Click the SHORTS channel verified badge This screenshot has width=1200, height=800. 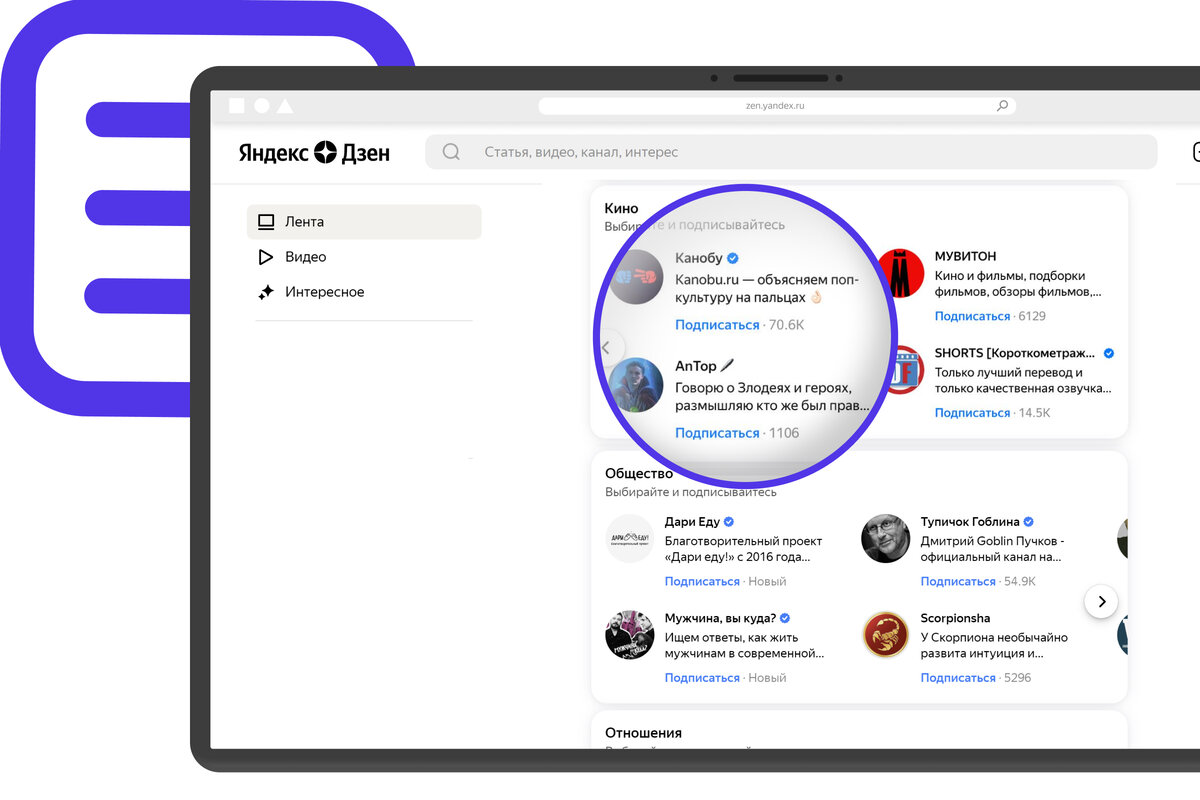(x=1108, y=353)
